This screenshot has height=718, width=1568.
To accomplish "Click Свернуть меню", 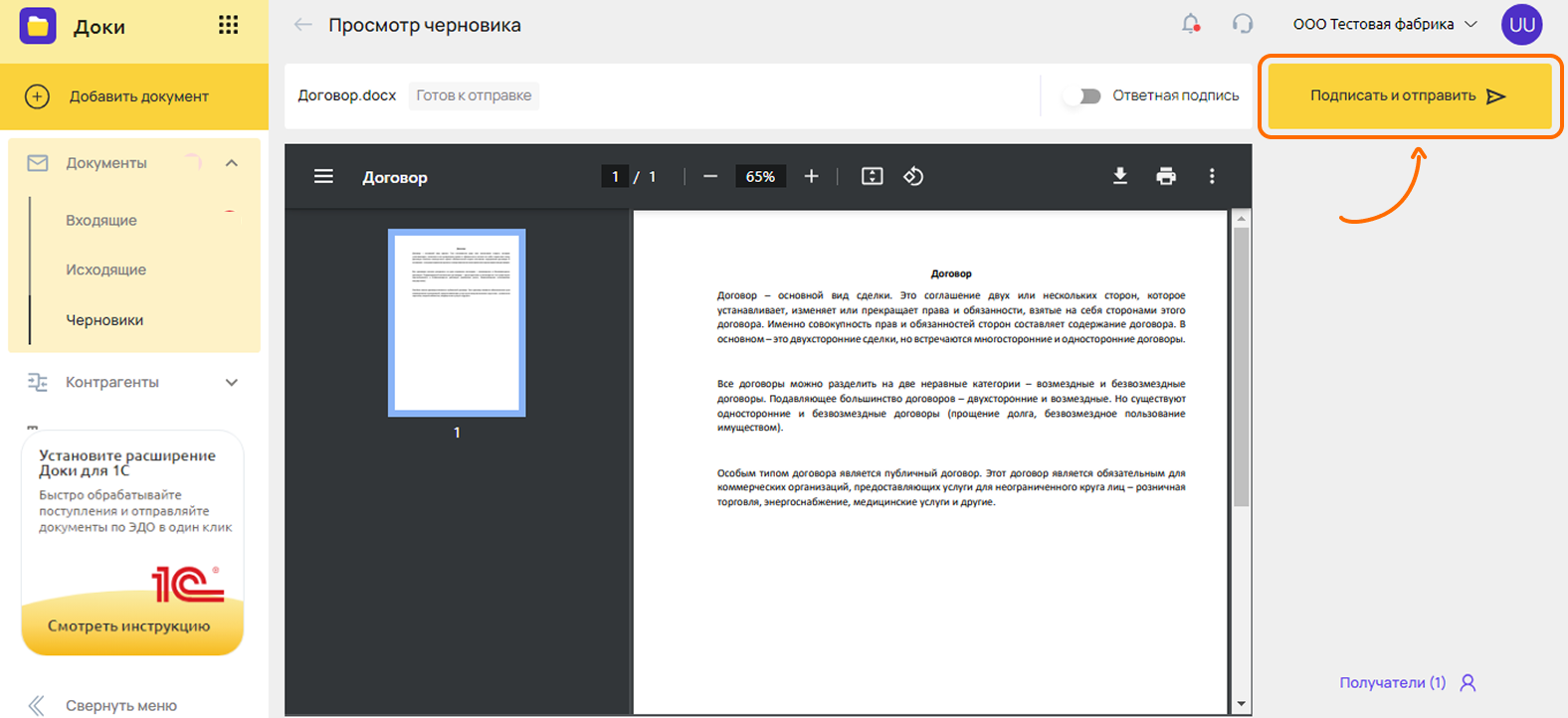I will 121,706.
